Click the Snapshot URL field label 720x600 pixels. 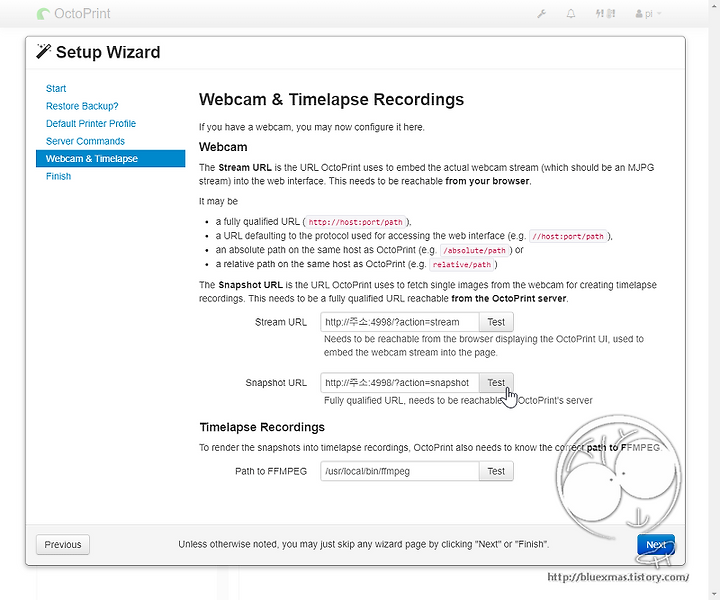click(x=276, y=383)
